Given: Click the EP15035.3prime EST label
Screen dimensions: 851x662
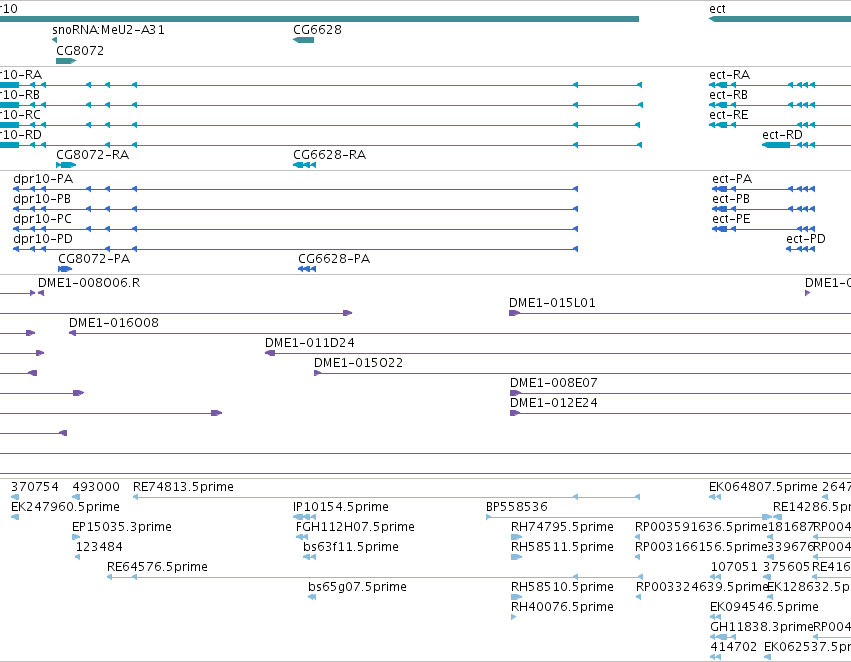Looking at the screenshot, I should click(x=122, y=527).
